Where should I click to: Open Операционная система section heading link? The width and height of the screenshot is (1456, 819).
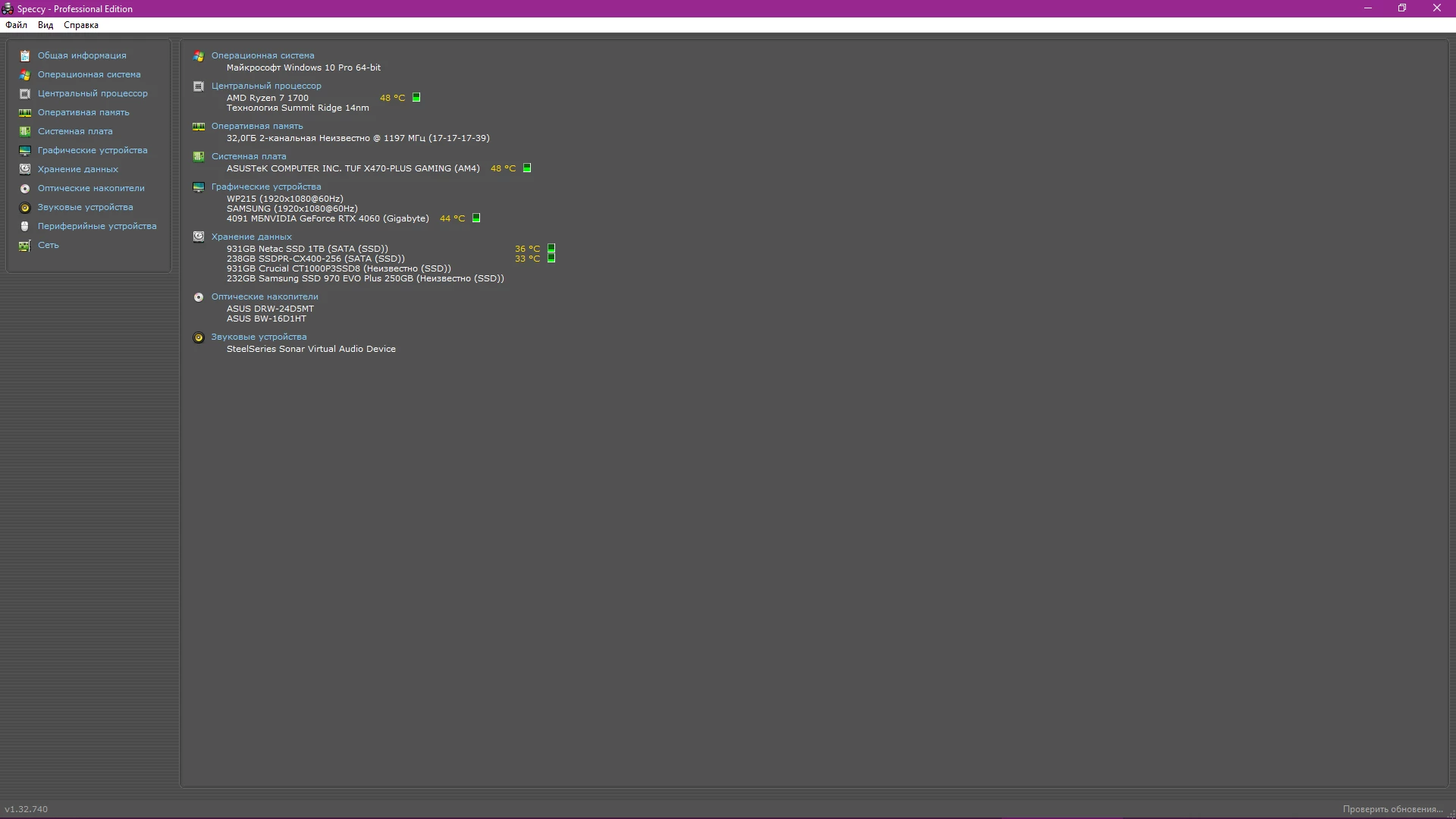coord(262,55)
